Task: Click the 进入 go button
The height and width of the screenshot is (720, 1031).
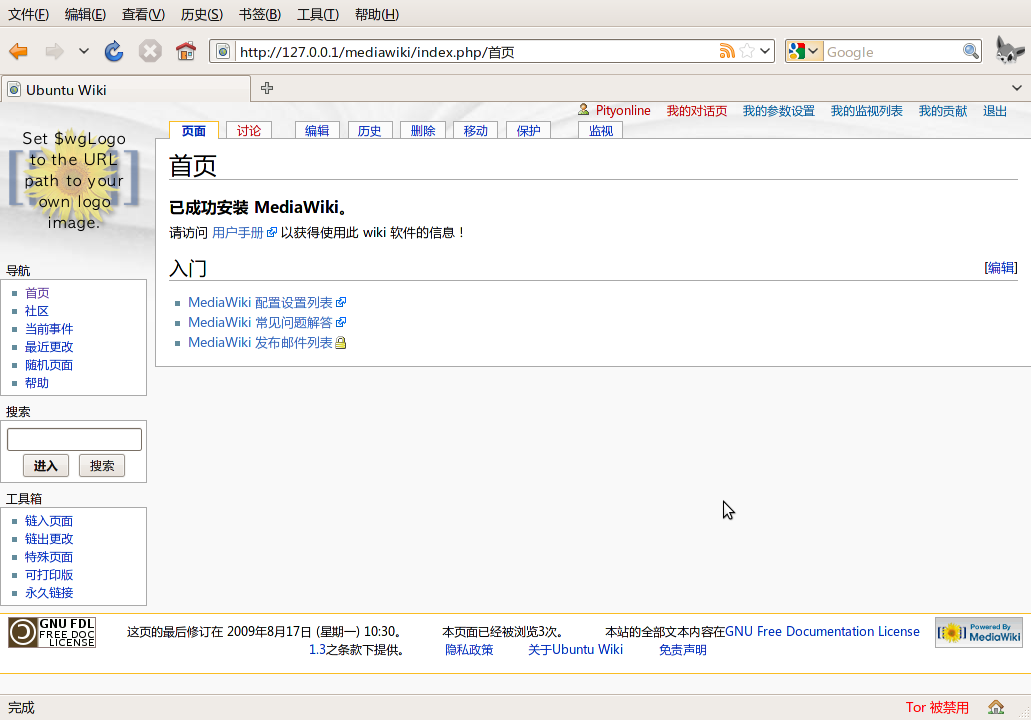Action: pos(46,466)
